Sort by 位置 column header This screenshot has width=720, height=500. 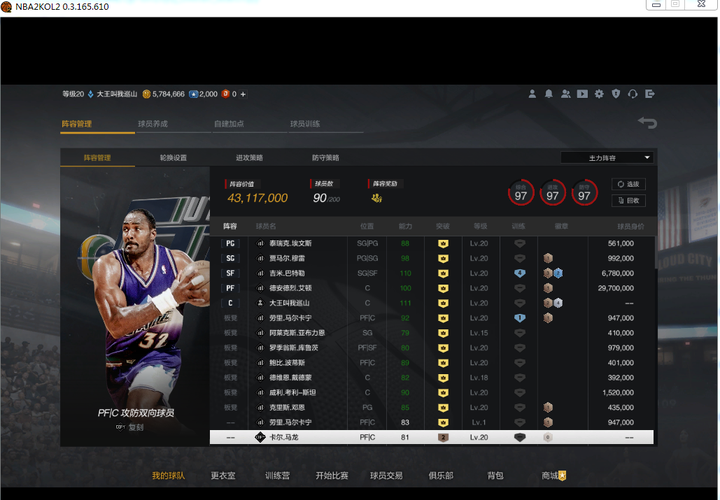pos(367,226)
